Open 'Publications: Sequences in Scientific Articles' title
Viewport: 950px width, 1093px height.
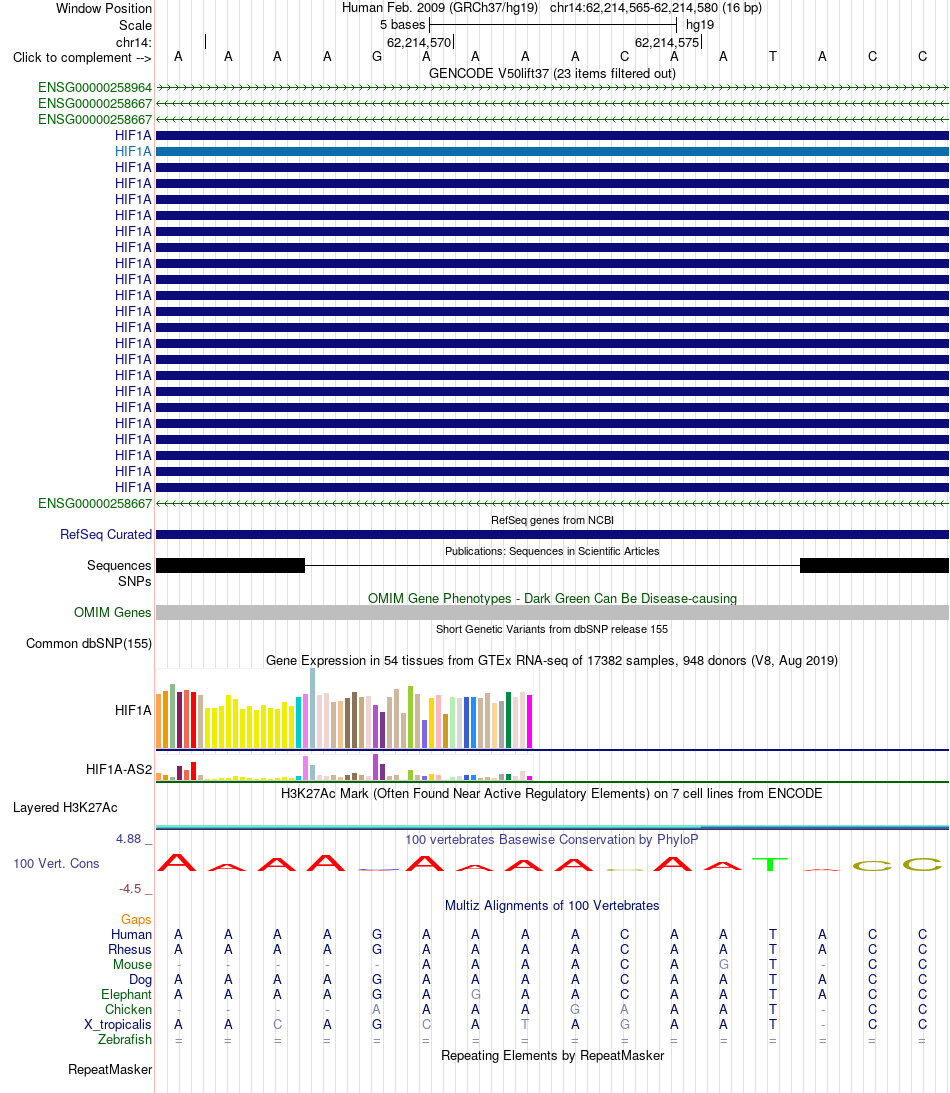click(x=552, y=551)
